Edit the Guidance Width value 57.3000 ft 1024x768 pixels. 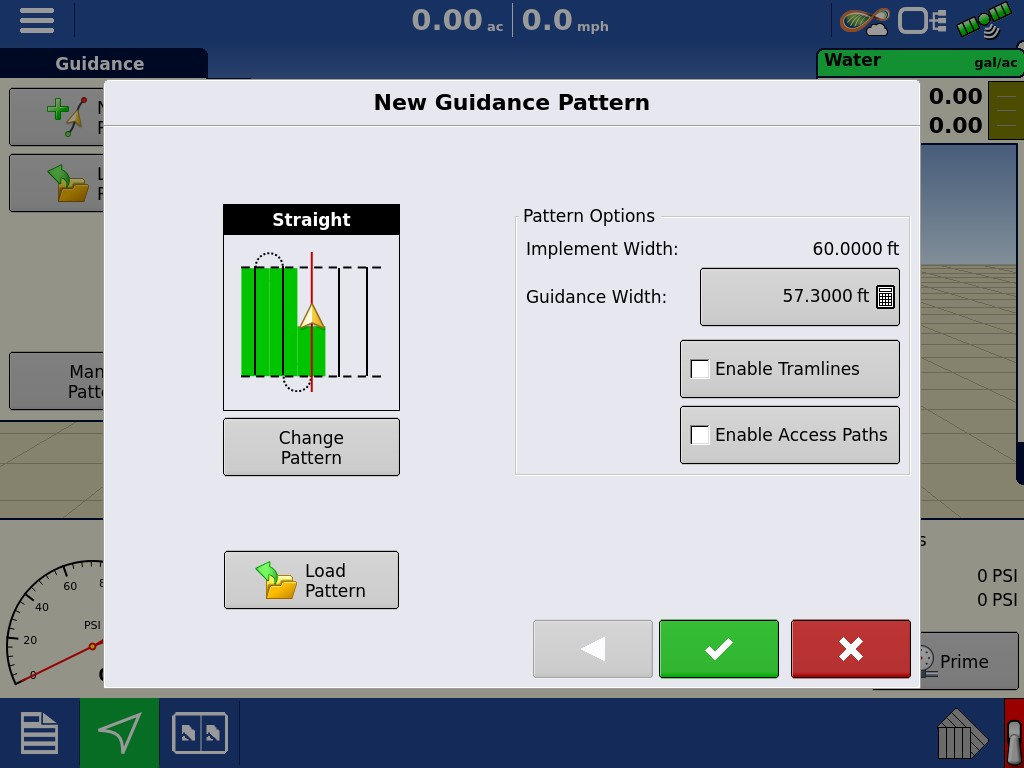click(799, 296)
